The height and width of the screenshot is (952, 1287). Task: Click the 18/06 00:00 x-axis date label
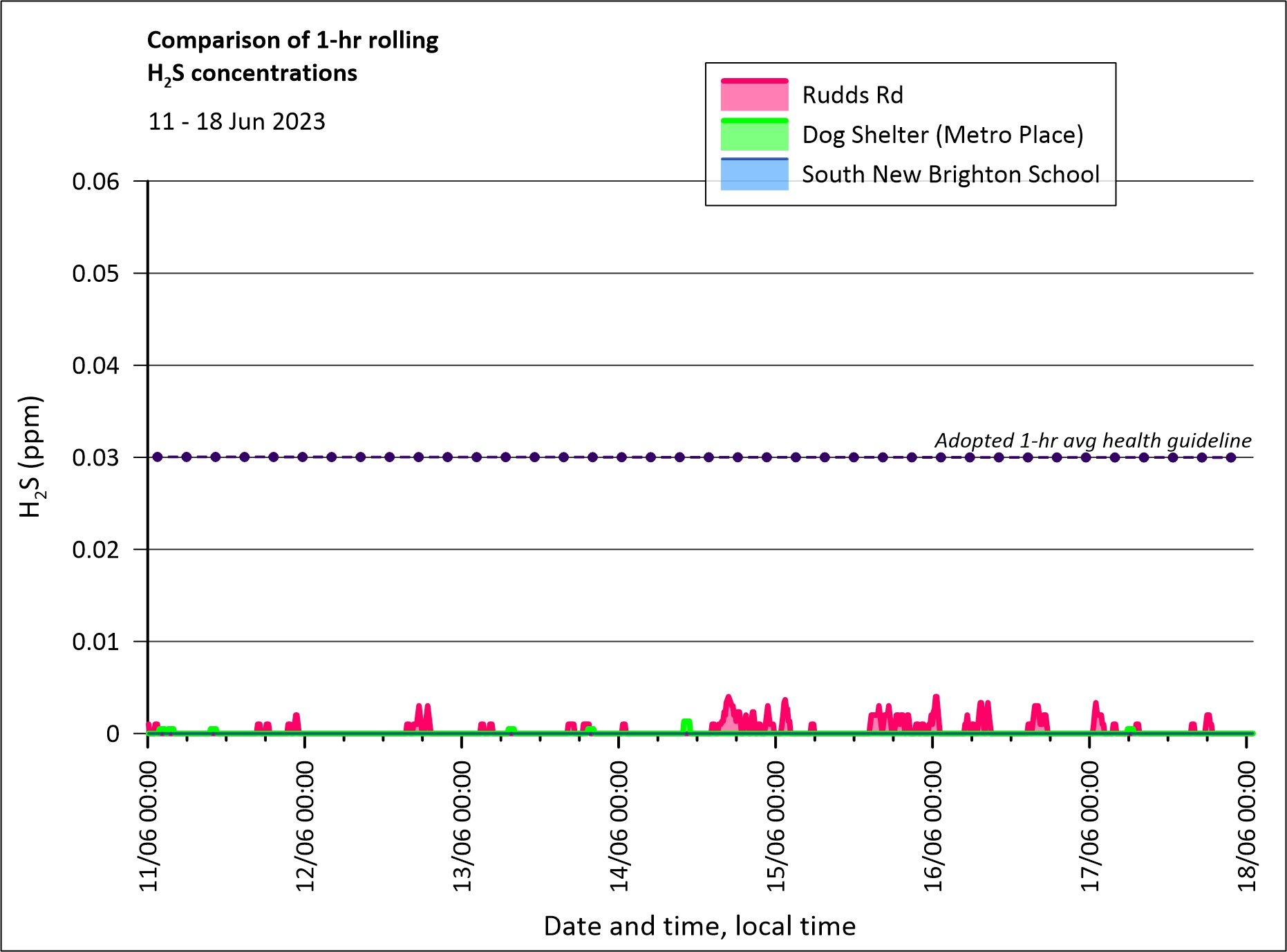tap(1247, 826)
